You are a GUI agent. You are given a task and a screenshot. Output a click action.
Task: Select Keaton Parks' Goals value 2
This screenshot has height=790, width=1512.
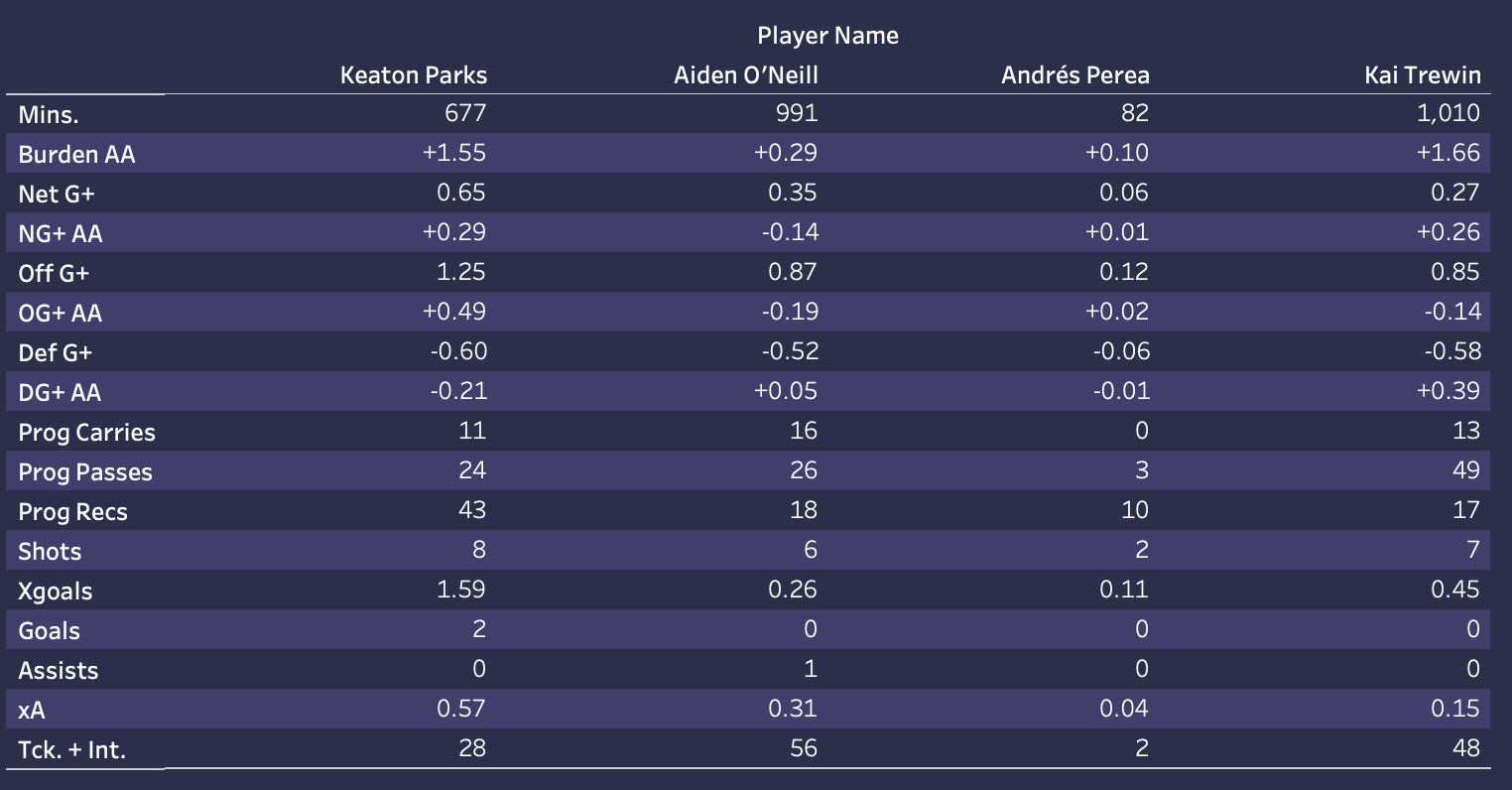coord(479,629)
